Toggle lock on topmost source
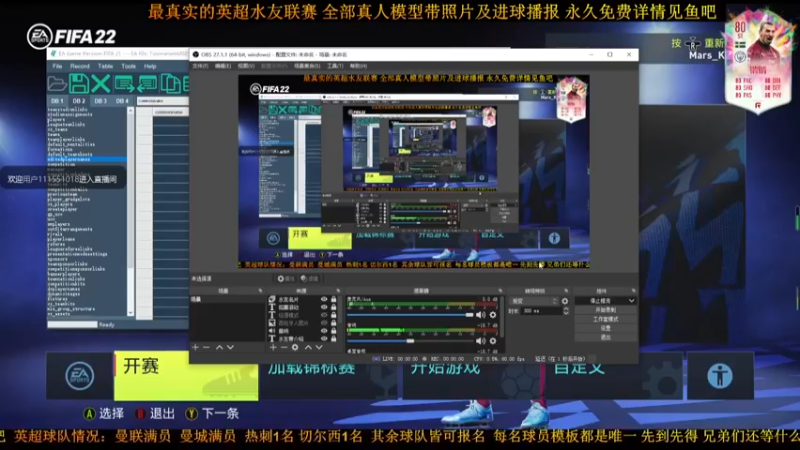The width and height of the screenshot is (800, 450). pyautogui.click(x=334, y=299)
